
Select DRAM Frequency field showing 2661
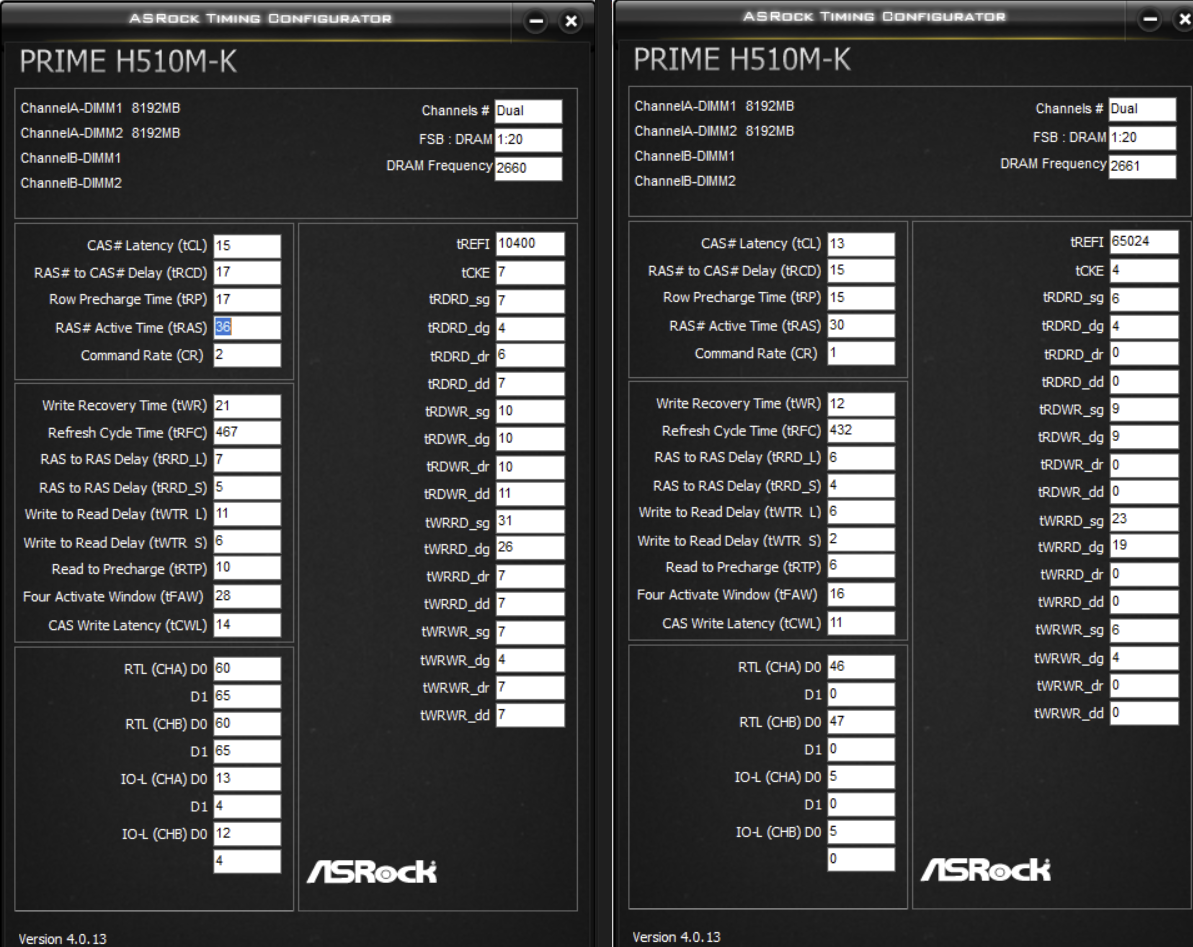click(x=1142, y=167)
